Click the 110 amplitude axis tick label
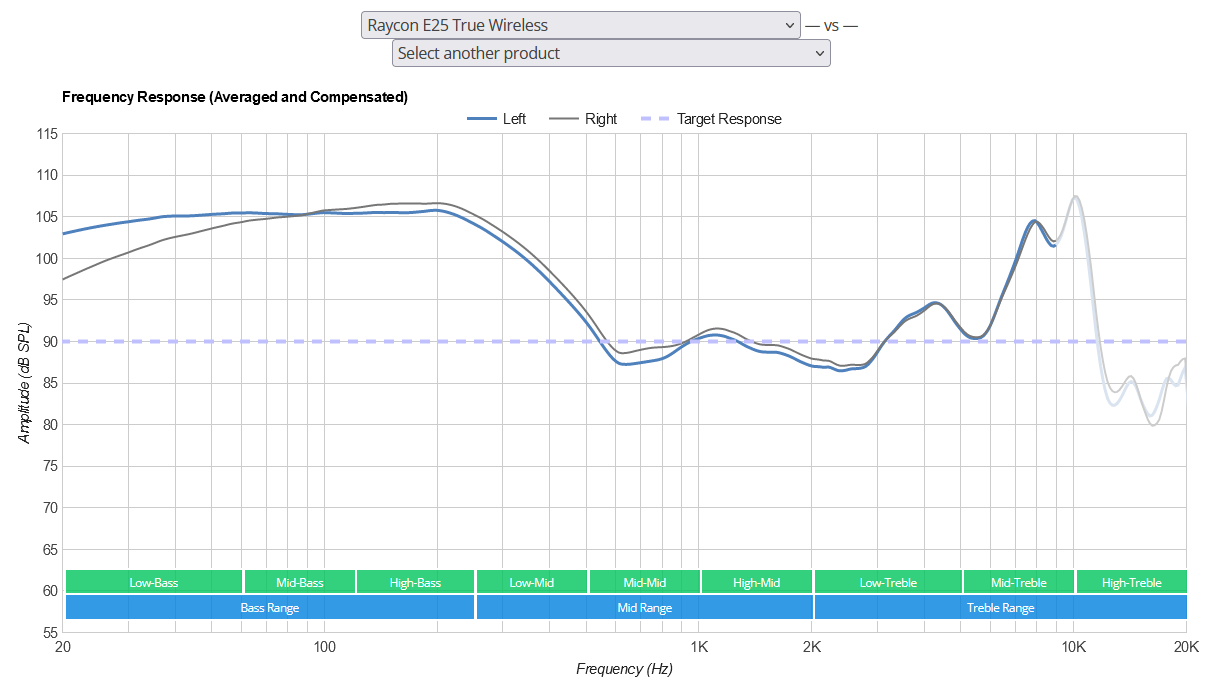The height and width of the screenshot is (693, 1223). coord(46,175)
